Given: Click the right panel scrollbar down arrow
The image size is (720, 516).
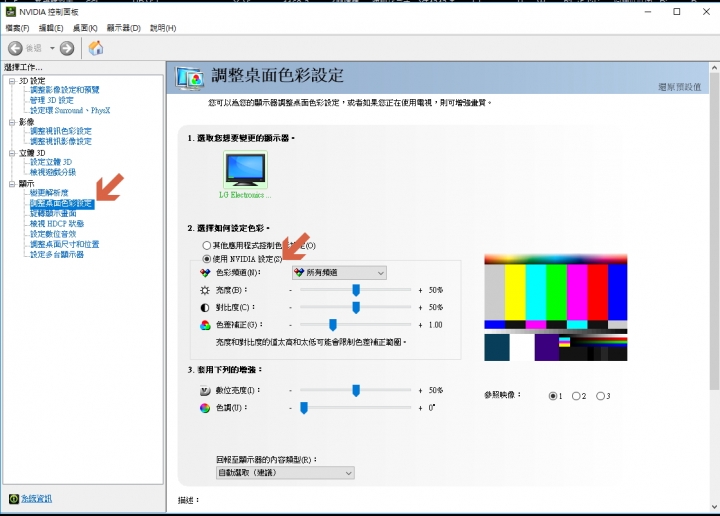Looking at the screenshot, I should tap(714, 507).
